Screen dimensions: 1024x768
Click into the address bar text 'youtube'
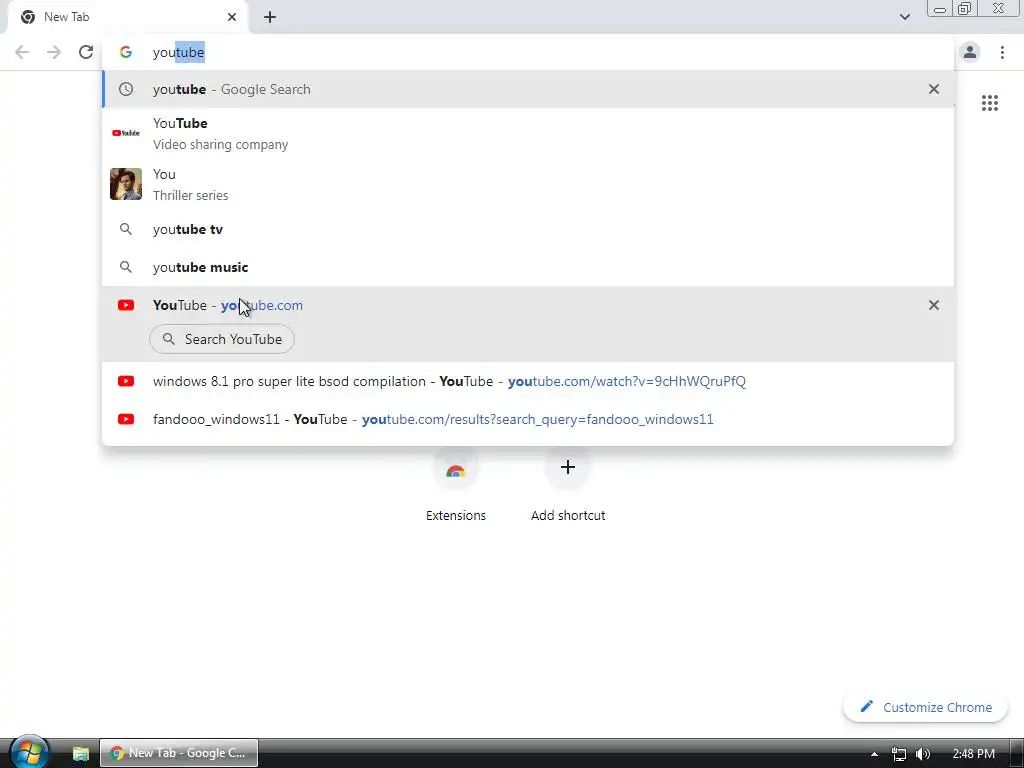click(178, 52)
